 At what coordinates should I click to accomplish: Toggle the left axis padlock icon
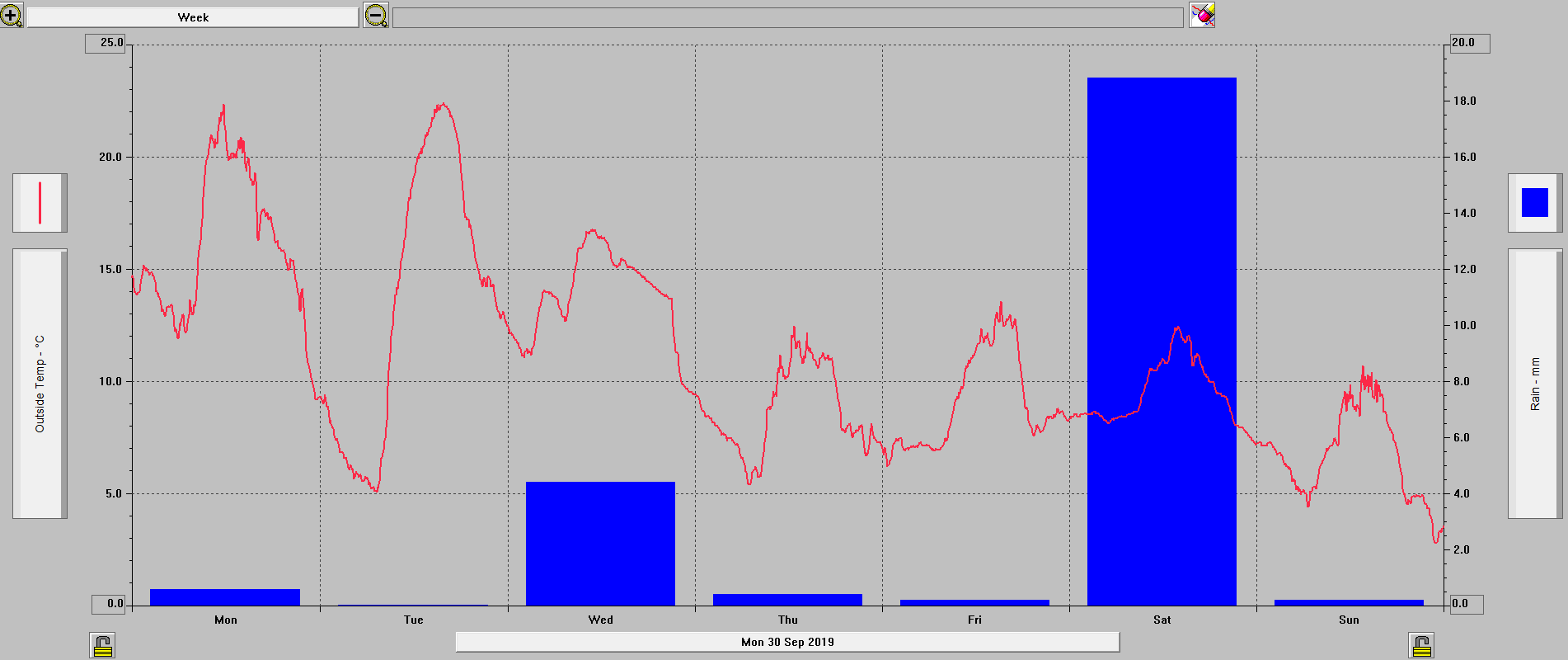click(103, 645)
